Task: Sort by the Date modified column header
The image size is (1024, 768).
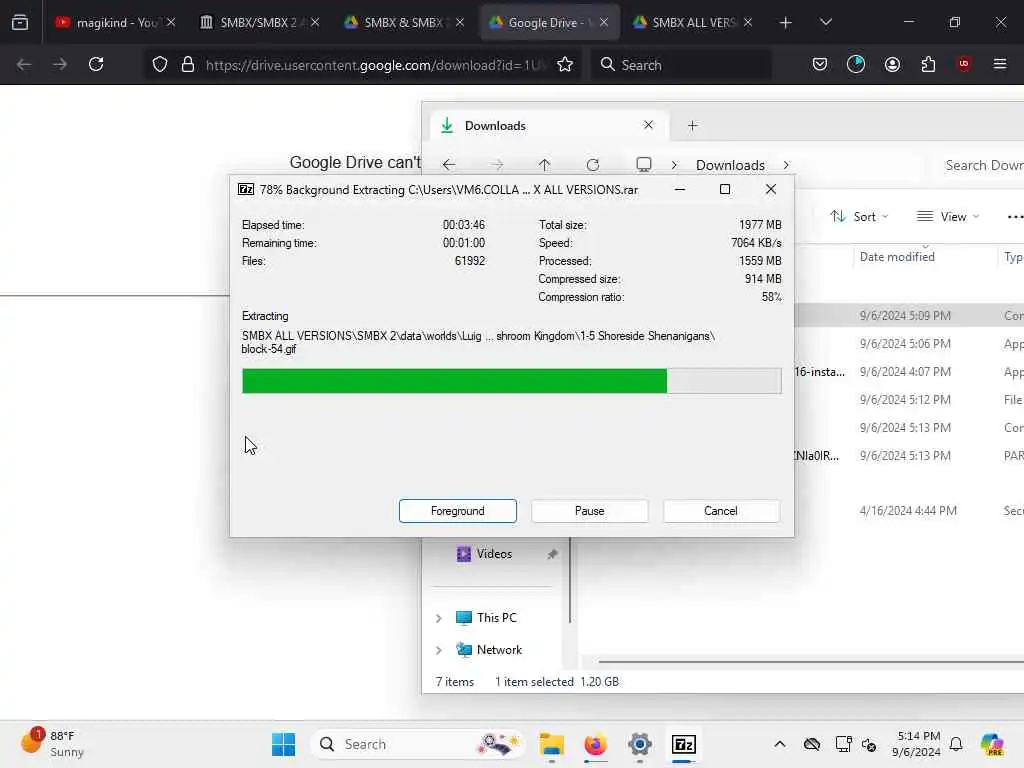Action: (x=897, y=257)
